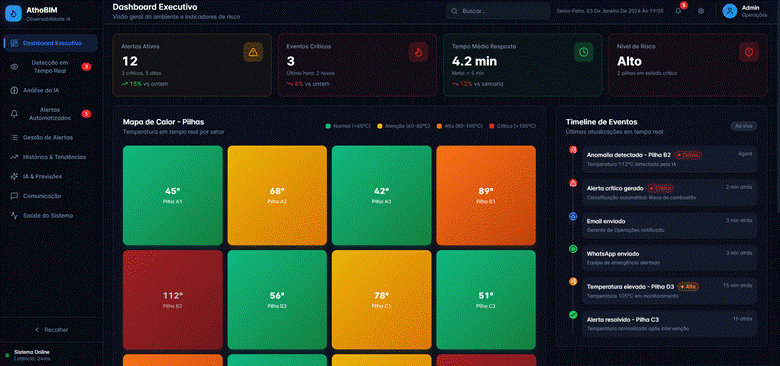Open the Temperatura elevada - Pilha D3 event

tap(670, 290)
